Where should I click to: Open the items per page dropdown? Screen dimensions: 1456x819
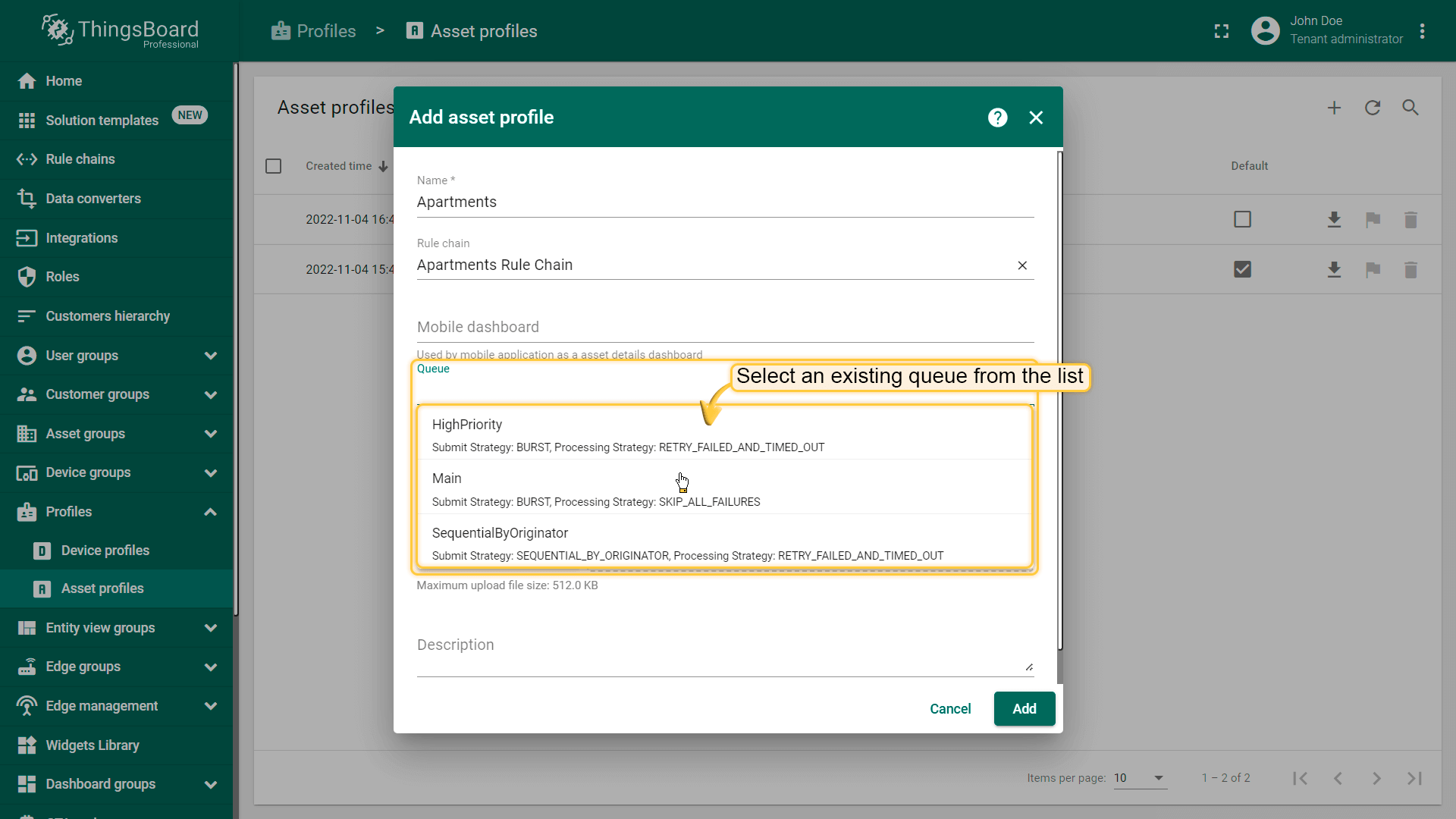pos(1139,778)
